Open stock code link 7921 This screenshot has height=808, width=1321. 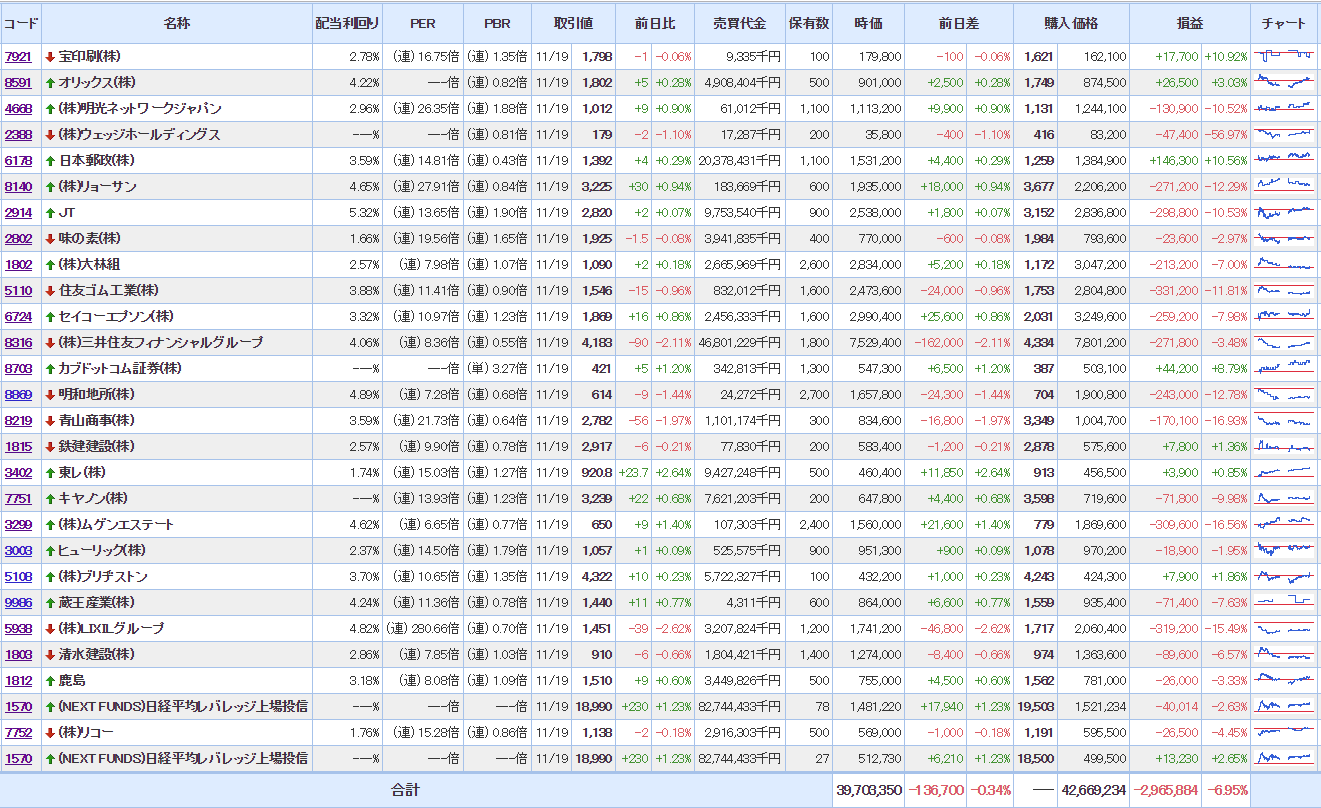point(18,57)
